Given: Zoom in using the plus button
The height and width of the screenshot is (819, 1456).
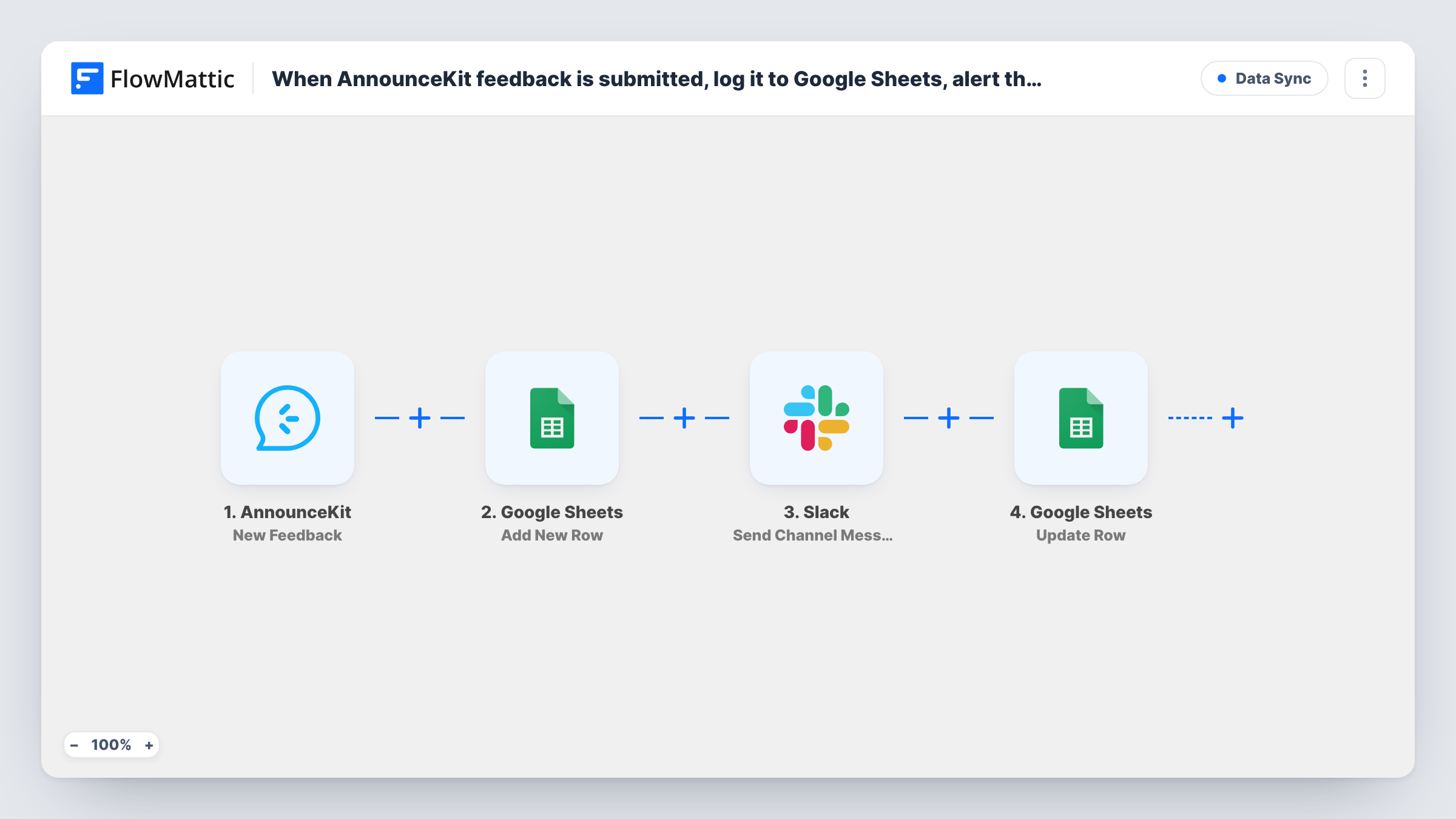Looking at the screenshot, I should (x=149, y=745).
